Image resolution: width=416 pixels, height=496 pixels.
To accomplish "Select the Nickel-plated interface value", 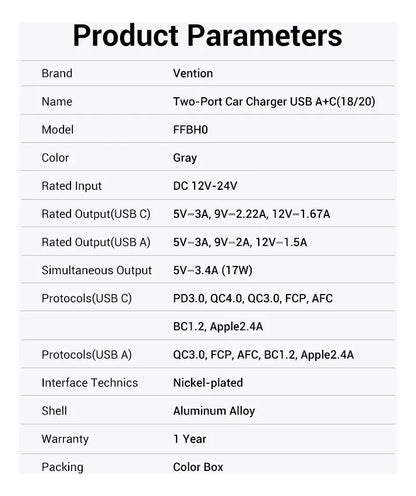I will pos(208,383).
